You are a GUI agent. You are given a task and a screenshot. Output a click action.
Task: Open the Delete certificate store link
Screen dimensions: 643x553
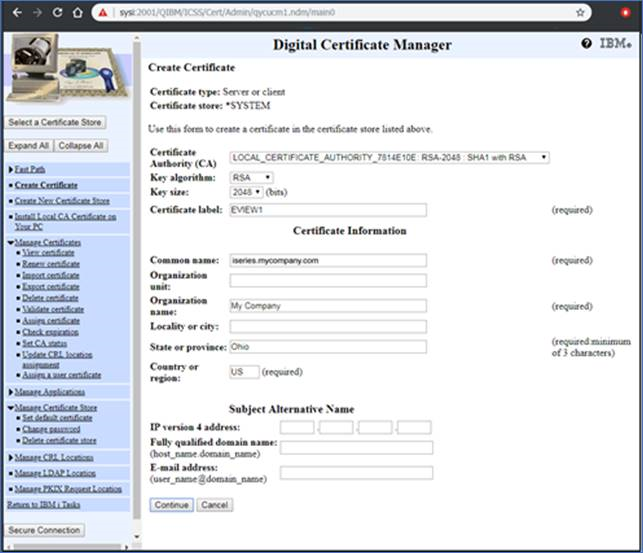coord(59,441)
